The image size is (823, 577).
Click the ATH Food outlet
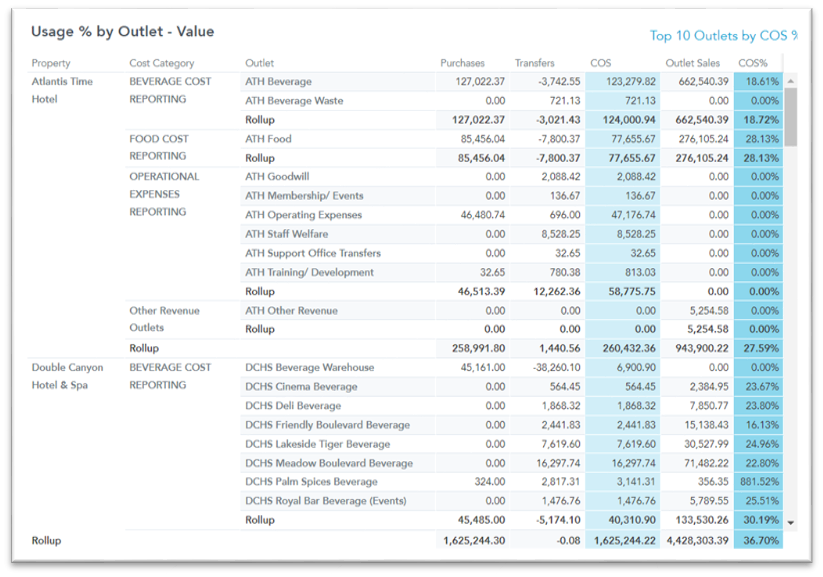(x=268, y=139)
